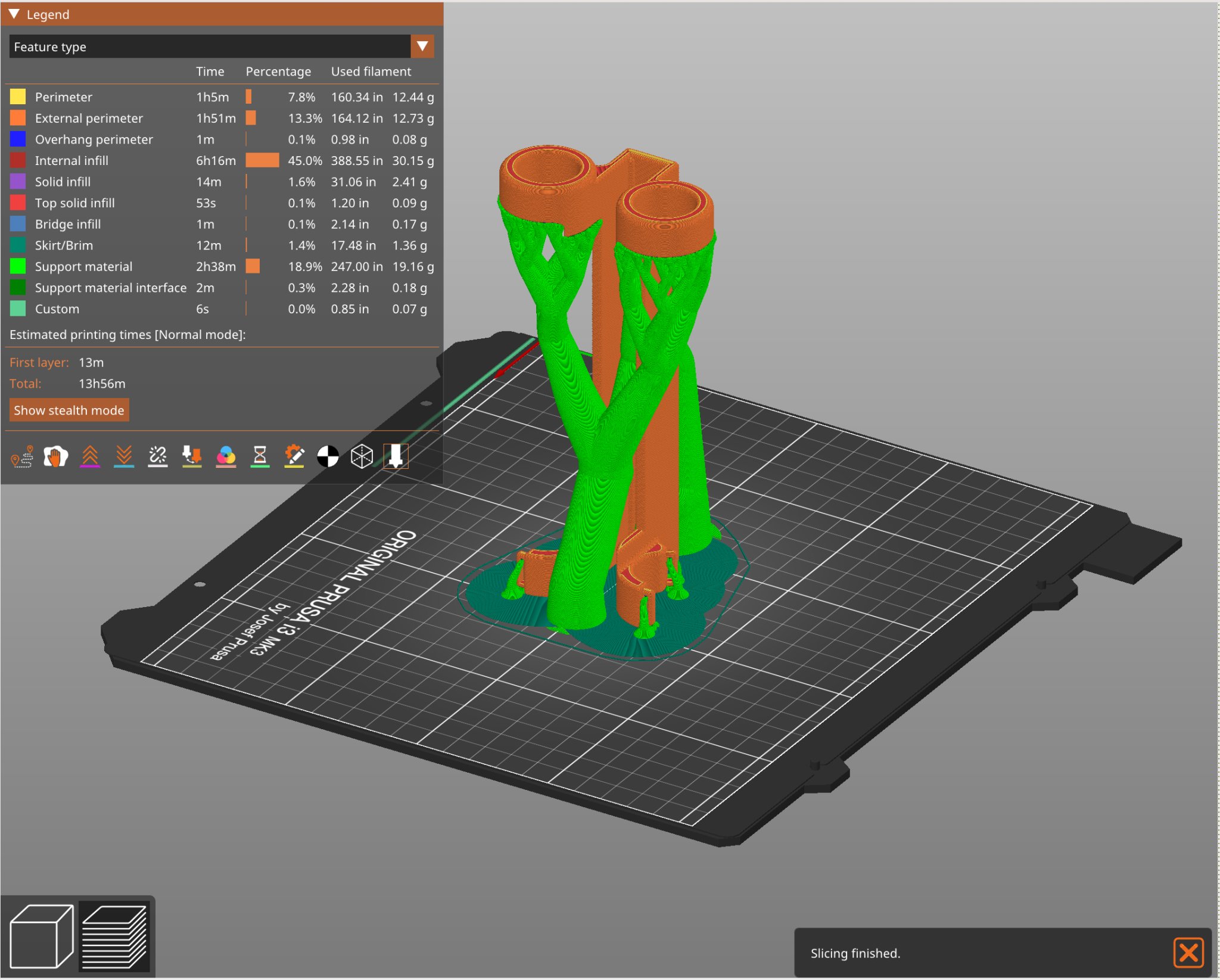Image resolution: width=1220 pixels, height=980 pixels.
Task: Toggle custom G-codes gear-pencil icon
Action: pos(294,457)
